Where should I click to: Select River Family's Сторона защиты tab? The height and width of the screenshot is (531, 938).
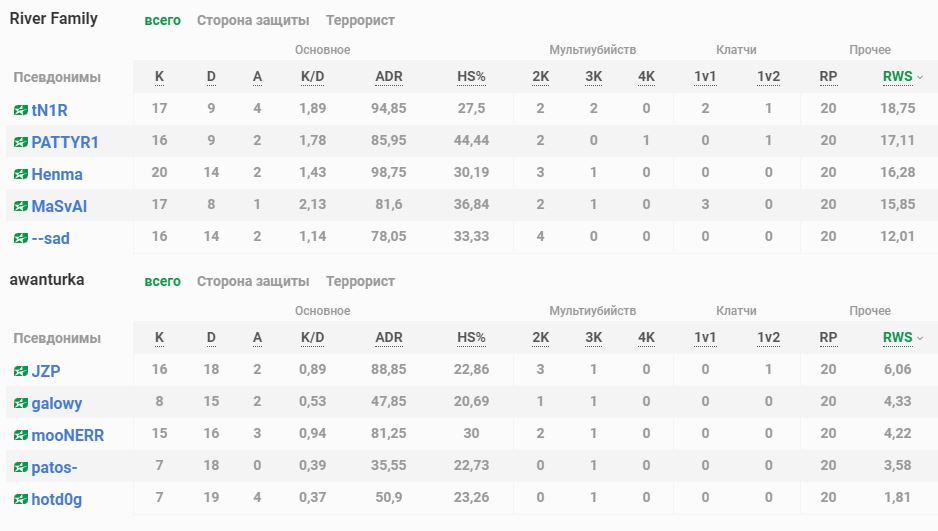click(253, 20)
